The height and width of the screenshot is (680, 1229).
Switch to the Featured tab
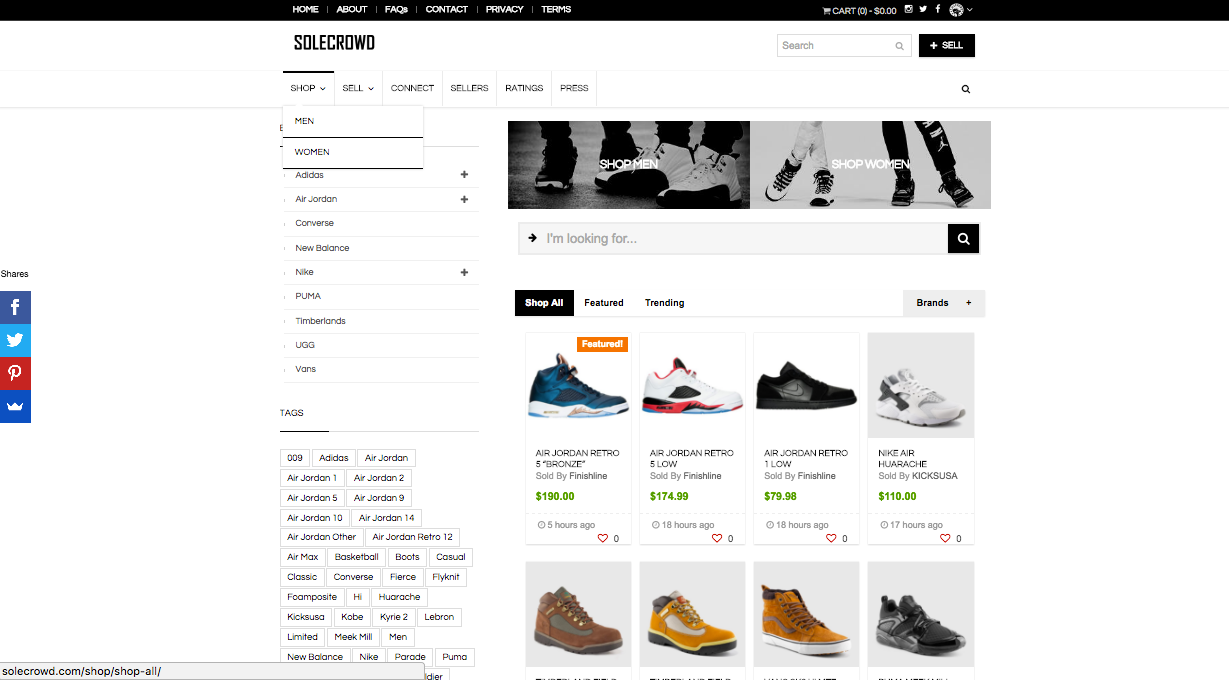pos(604,303)
